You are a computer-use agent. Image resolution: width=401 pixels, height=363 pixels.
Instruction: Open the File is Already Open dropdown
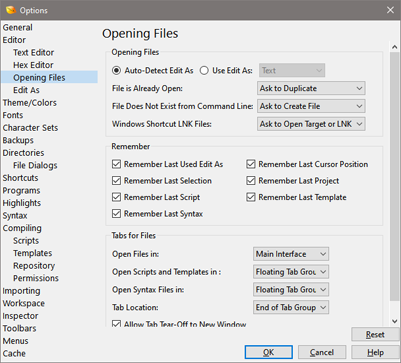tap(311, 88)
